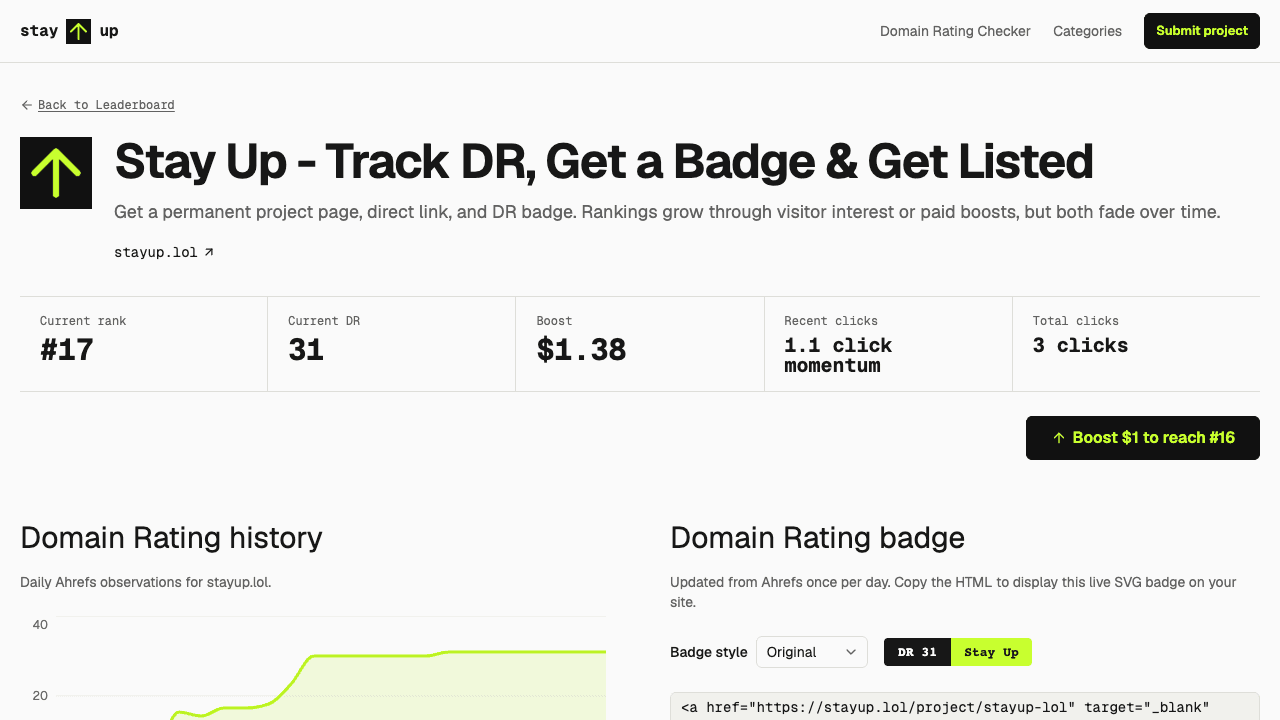Go Back to Leaderboard link
Screen dimensions: 1280x720
coord(106,105)
